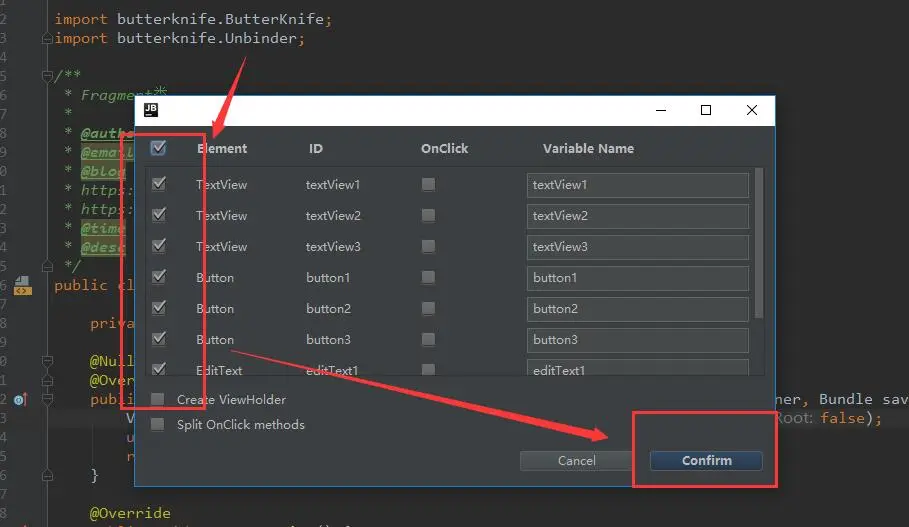Viewport: 909px width, 527px height.
Task: Click the textView1 ID cell
Action: click(x=333, y=185)
